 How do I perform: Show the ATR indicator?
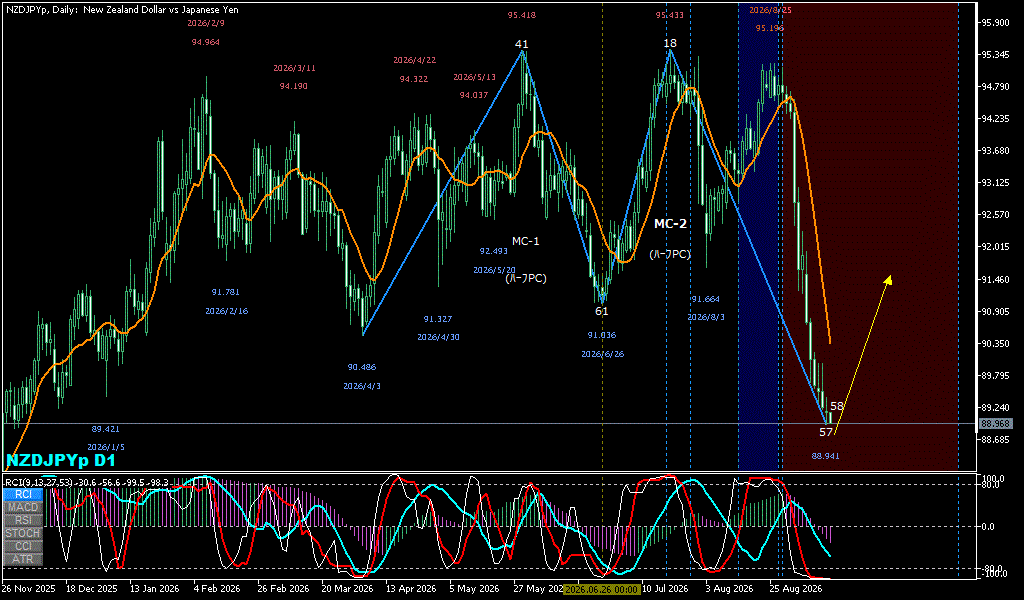(23, 560)
